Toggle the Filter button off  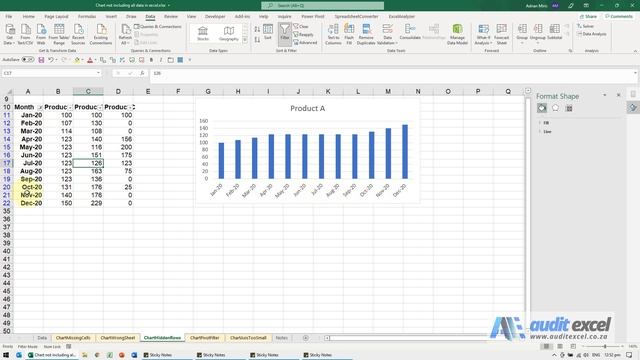tap(284, 33)
